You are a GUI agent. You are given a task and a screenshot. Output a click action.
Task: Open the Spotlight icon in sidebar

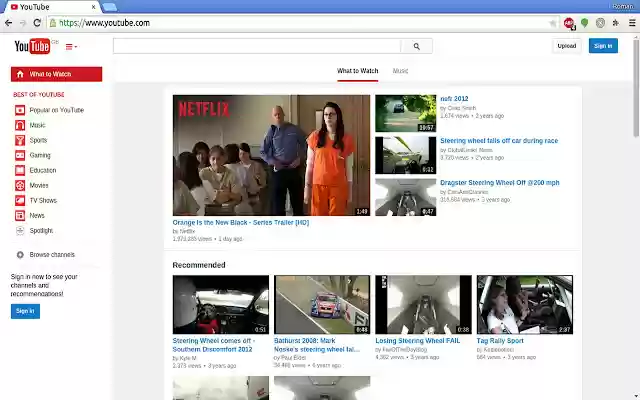20,231
